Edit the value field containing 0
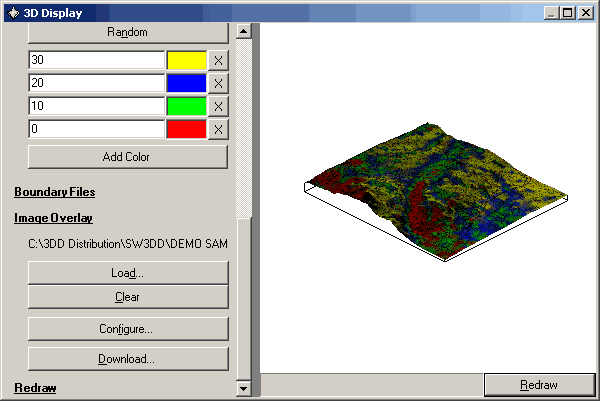 coord(96,129)
